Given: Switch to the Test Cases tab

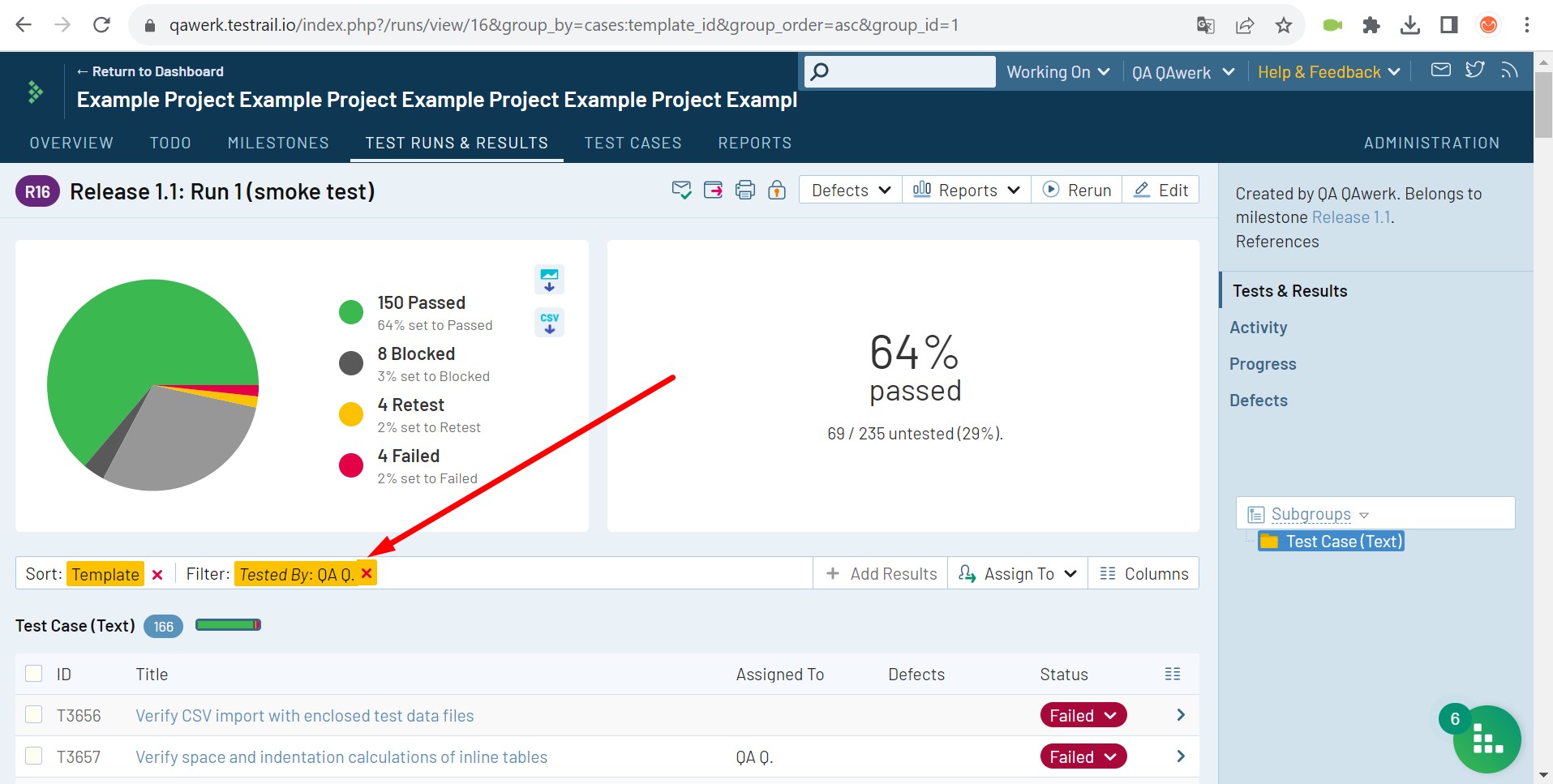Looking at the screenshot, I should click(x=633, y=143).
